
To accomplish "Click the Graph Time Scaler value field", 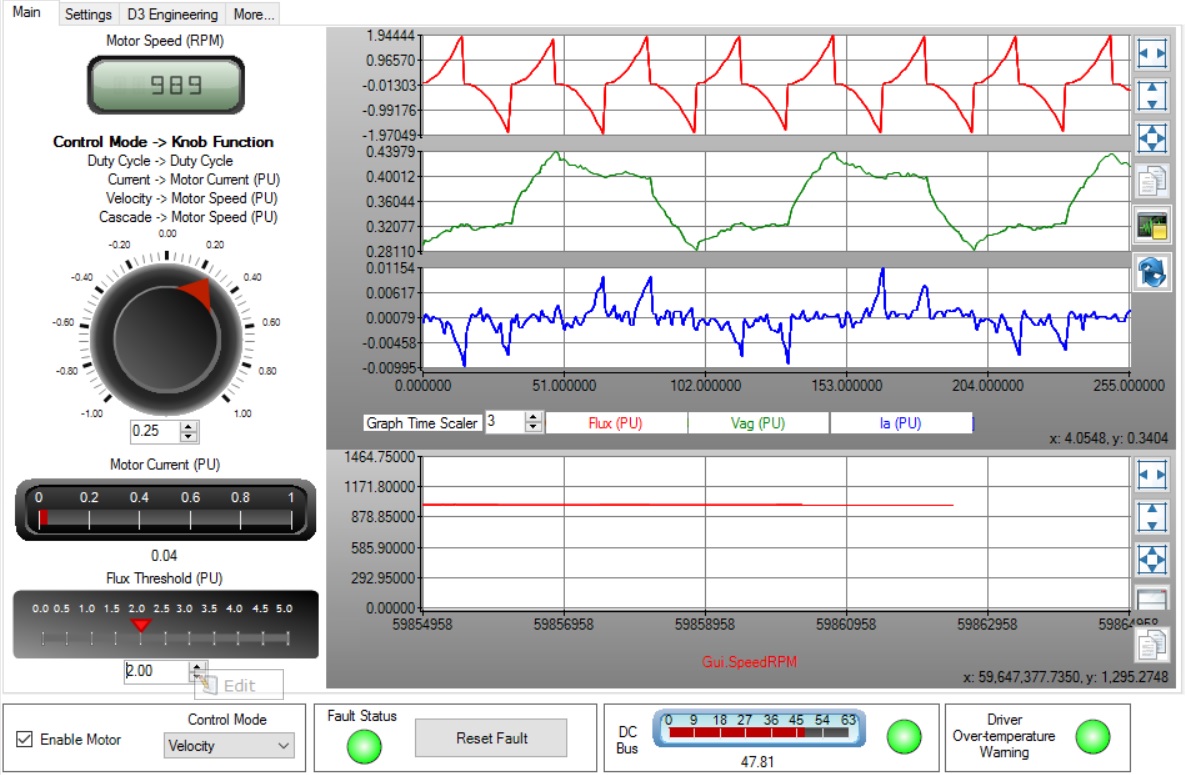I will click(505, 422).
